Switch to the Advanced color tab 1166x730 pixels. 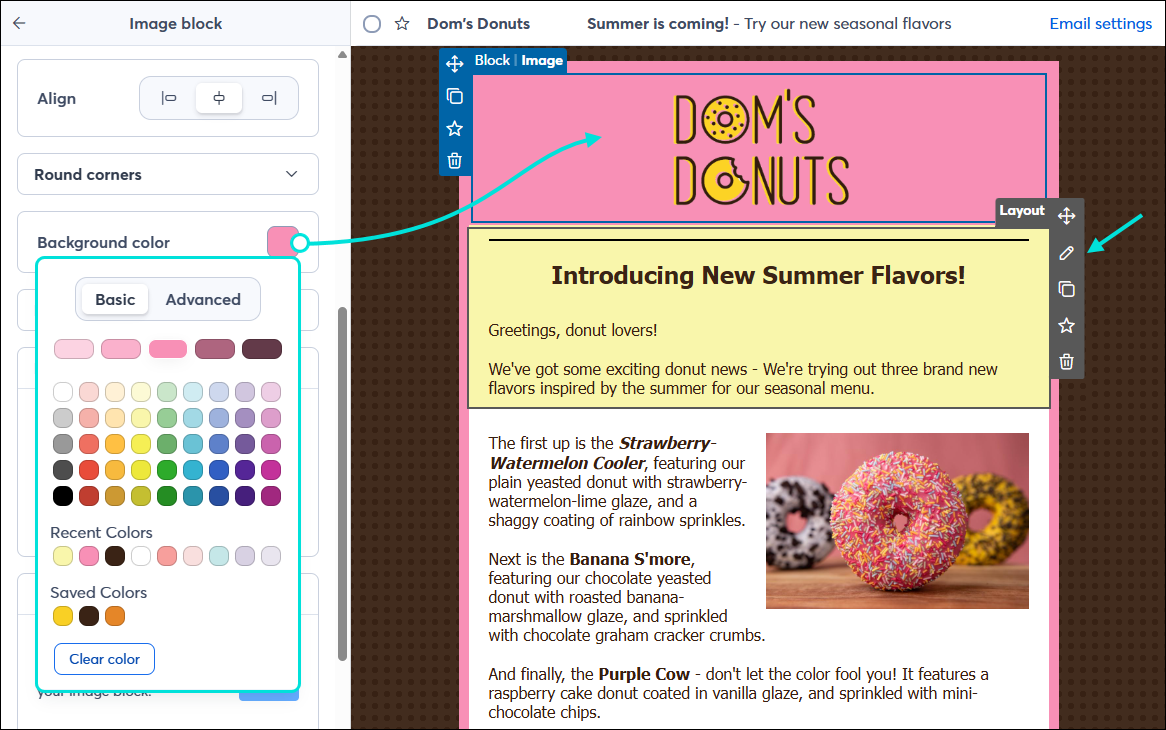click(x=203, y=299)
